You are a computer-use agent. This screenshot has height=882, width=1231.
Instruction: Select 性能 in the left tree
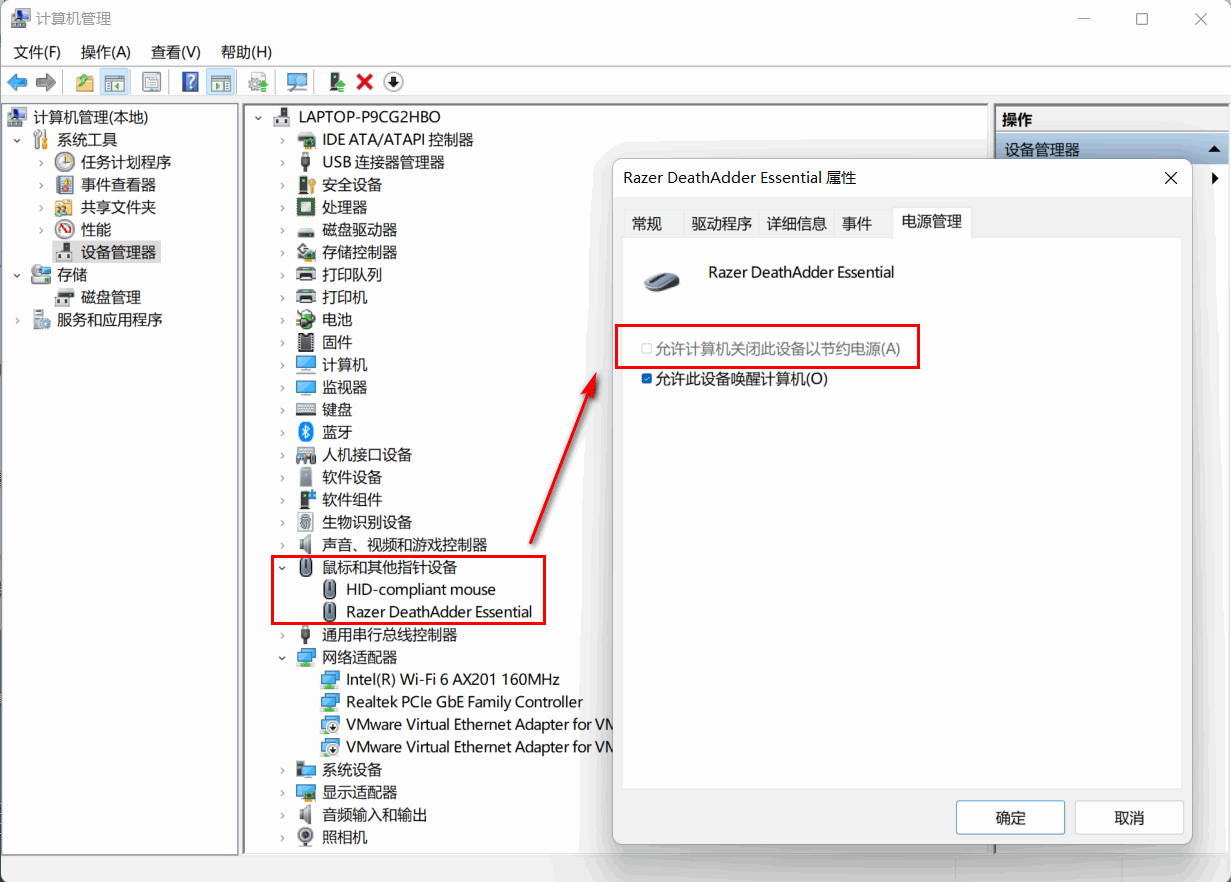pyautogui.click(x=96, y=230)
